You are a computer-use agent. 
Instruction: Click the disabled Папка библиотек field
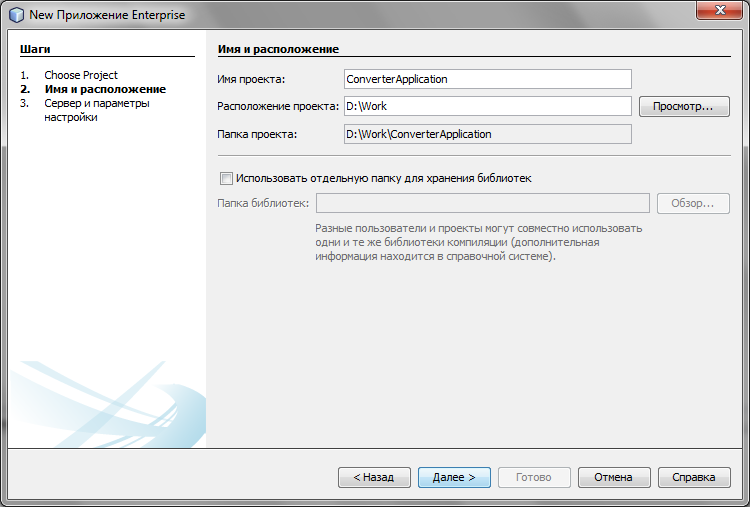pyautogui.click(x=483, y=203)
